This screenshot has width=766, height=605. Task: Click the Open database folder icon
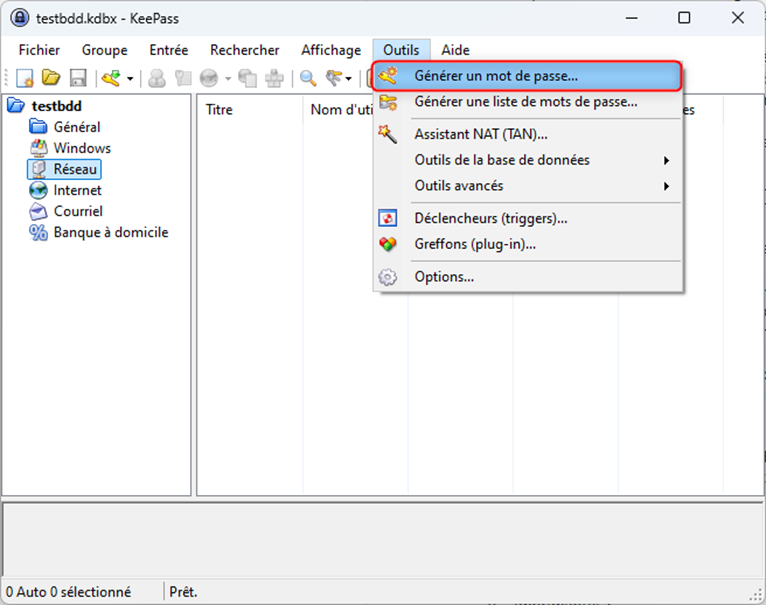[x=51, y=78]
